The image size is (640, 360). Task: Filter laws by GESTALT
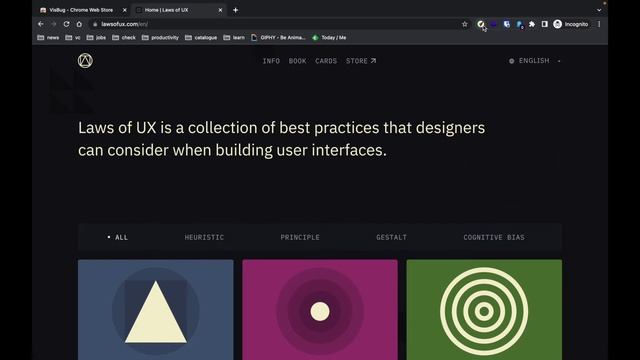click(x=391, y=237)
